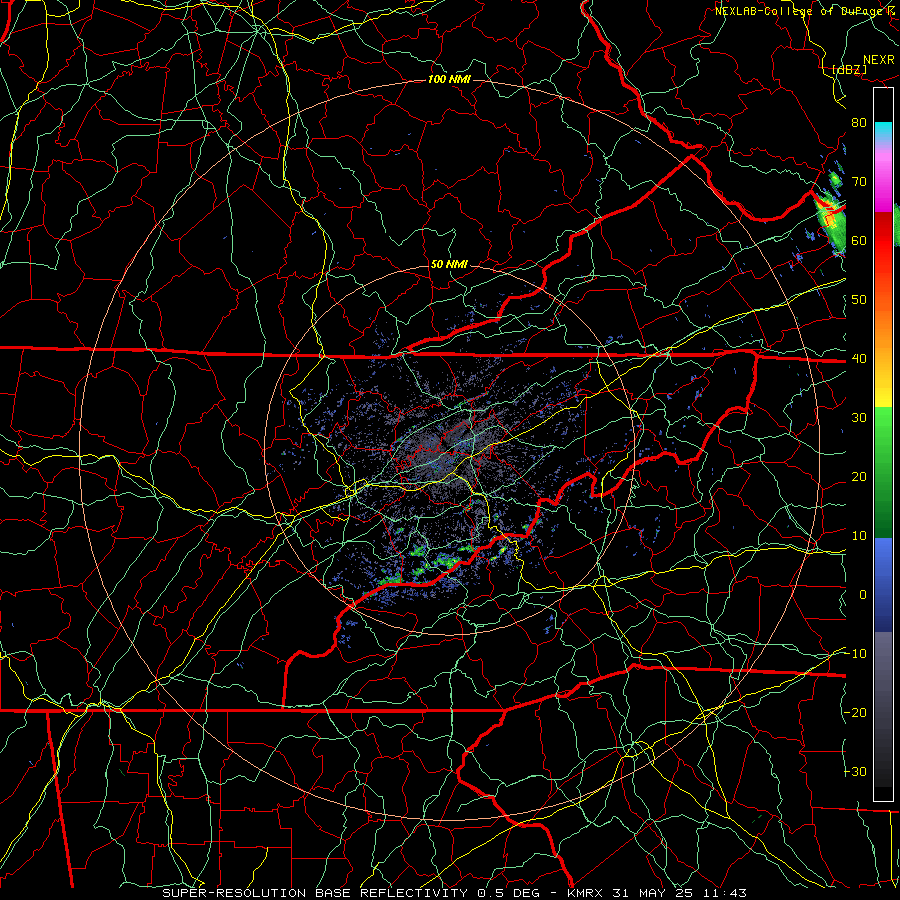Click the -30 value on dBZ scale

point(856,772)
